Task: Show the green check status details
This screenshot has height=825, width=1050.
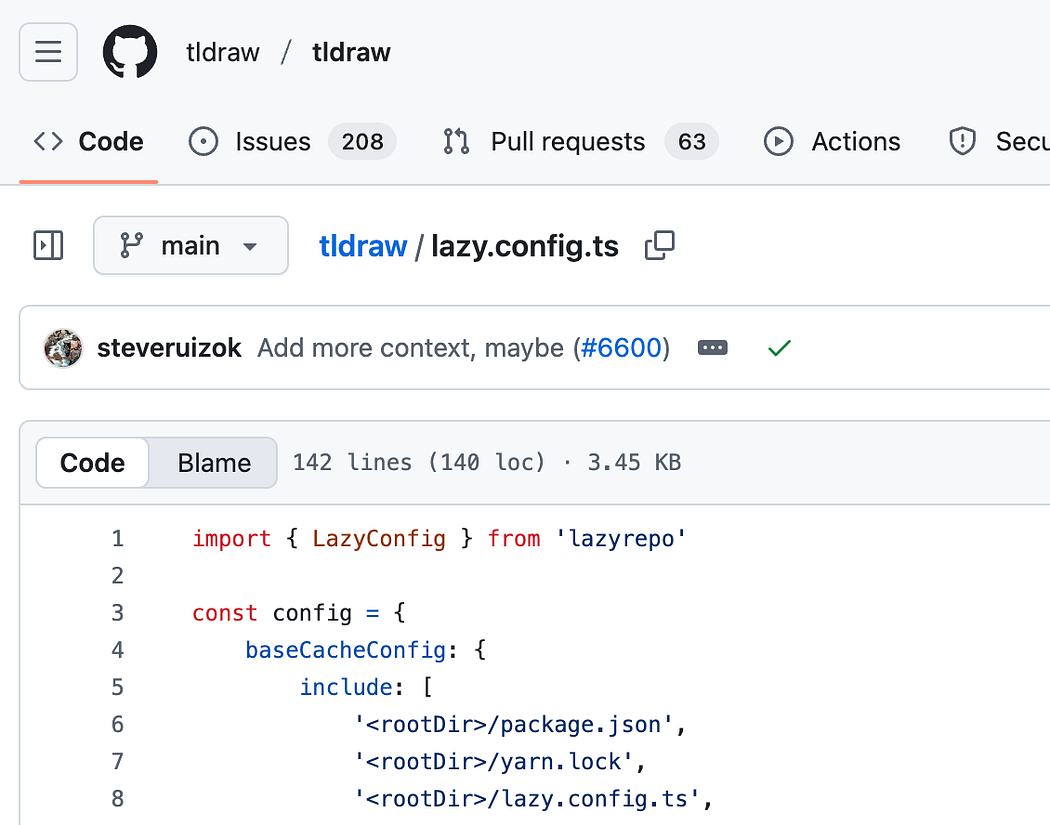Action: pos(779,348)
